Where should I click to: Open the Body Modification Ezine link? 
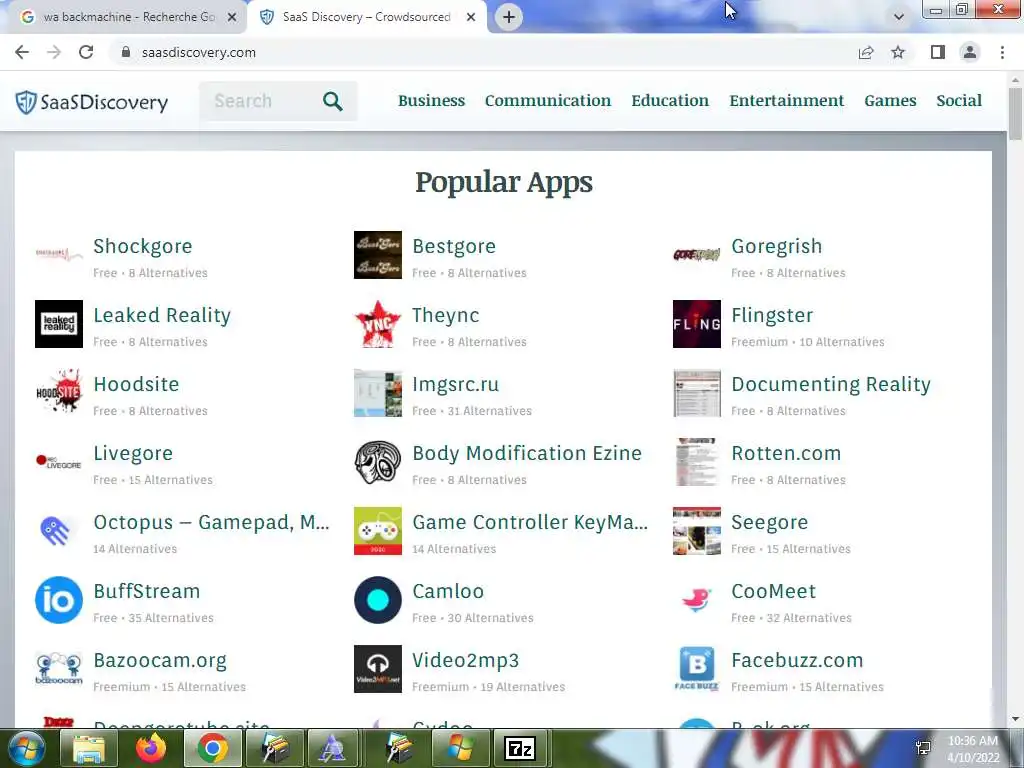(527, 453)
